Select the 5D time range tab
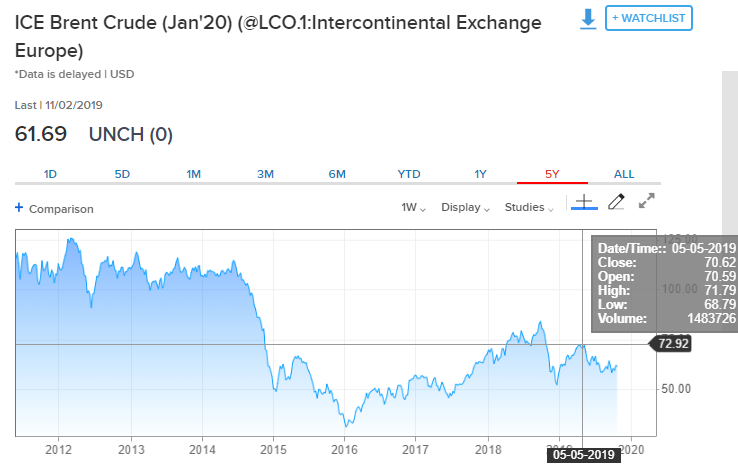738x470 pixels. tap(122, 174)
